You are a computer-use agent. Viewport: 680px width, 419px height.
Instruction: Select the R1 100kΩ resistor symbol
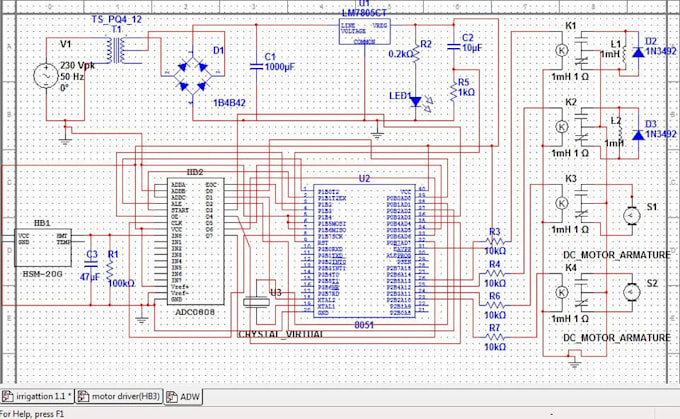coord(110,270)
